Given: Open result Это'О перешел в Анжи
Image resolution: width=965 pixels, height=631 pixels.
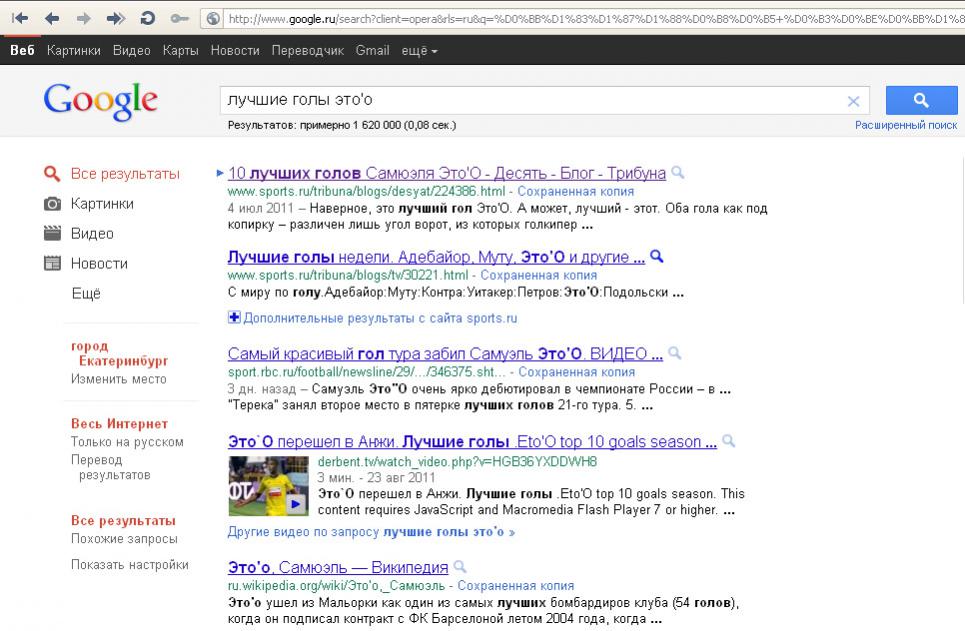Looking at the screenshot, I should tap(472, 442).
